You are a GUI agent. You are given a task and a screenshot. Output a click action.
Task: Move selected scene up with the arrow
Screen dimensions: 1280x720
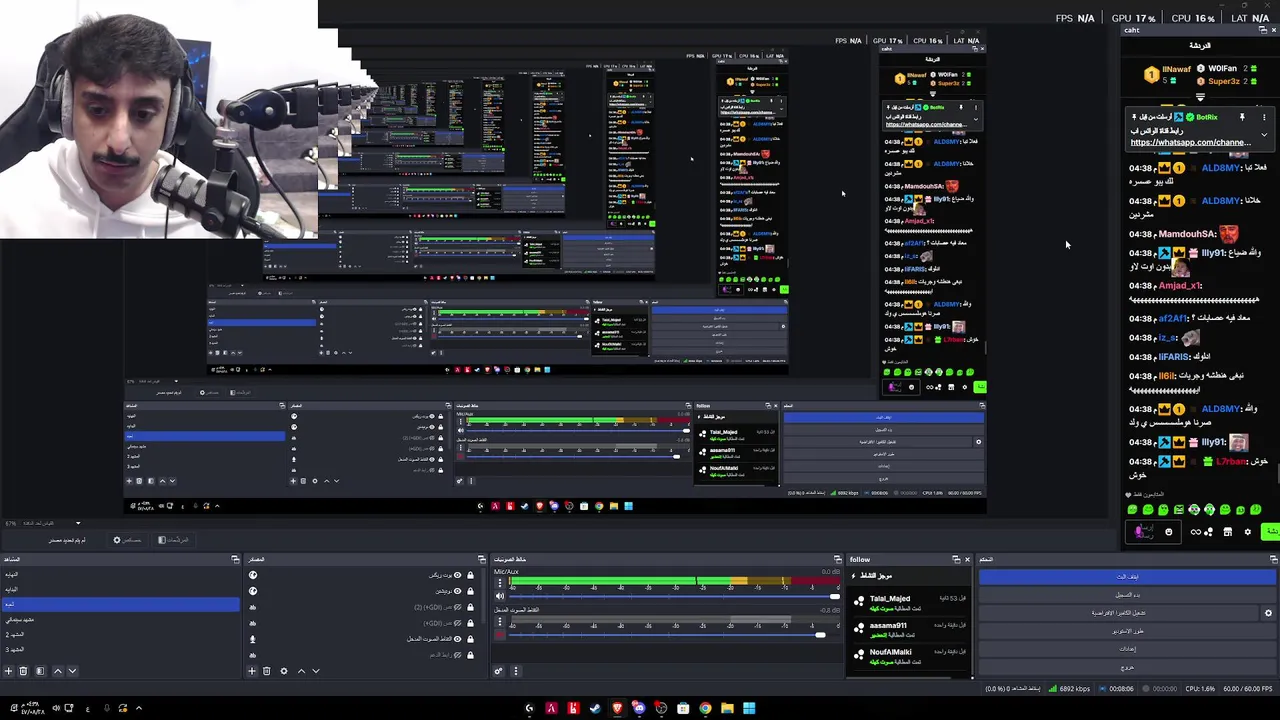point(57,671)
